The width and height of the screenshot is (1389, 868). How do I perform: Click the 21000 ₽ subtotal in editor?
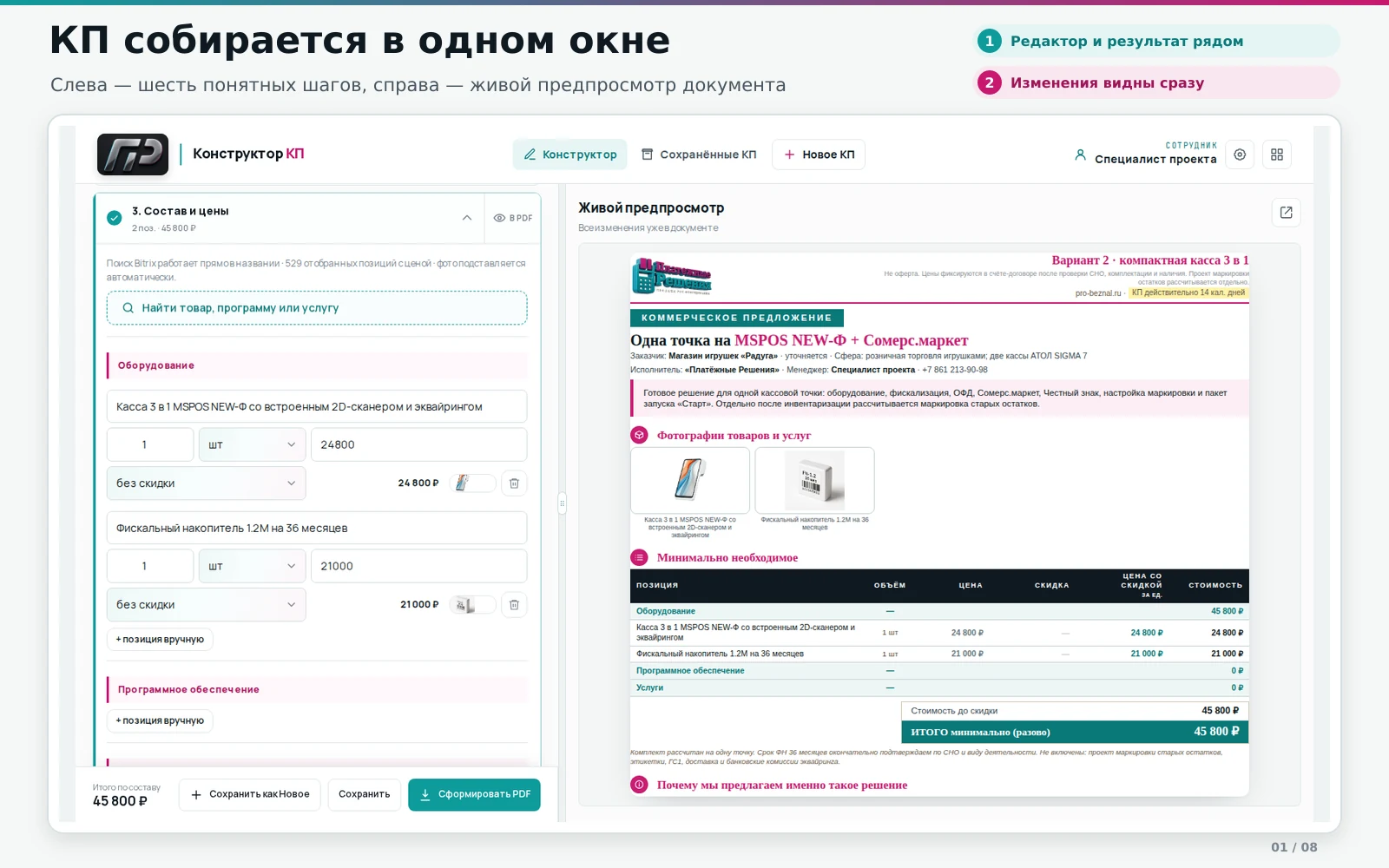(419, 605)
